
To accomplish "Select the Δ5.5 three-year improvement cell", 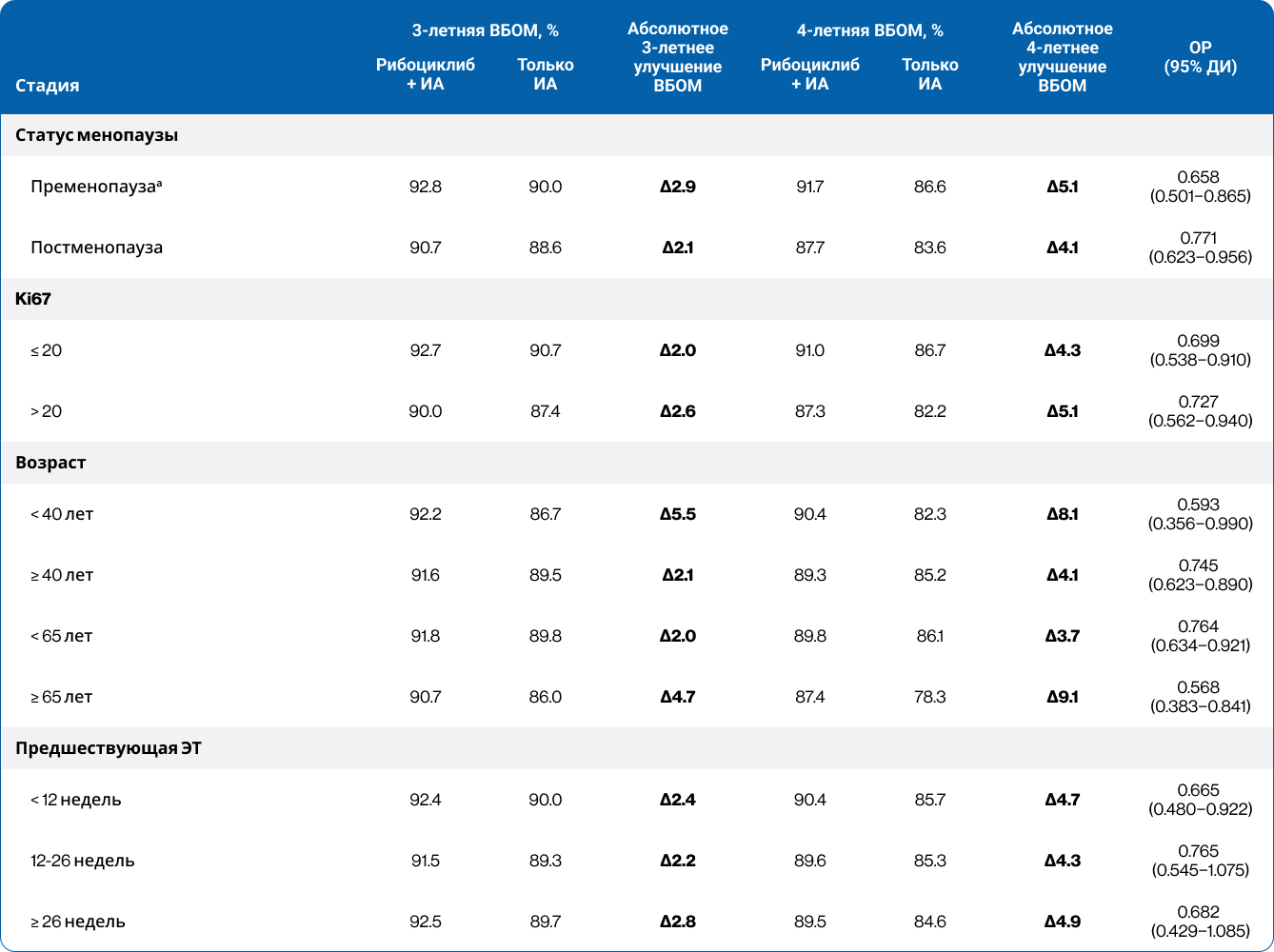I will pos(677,514).
